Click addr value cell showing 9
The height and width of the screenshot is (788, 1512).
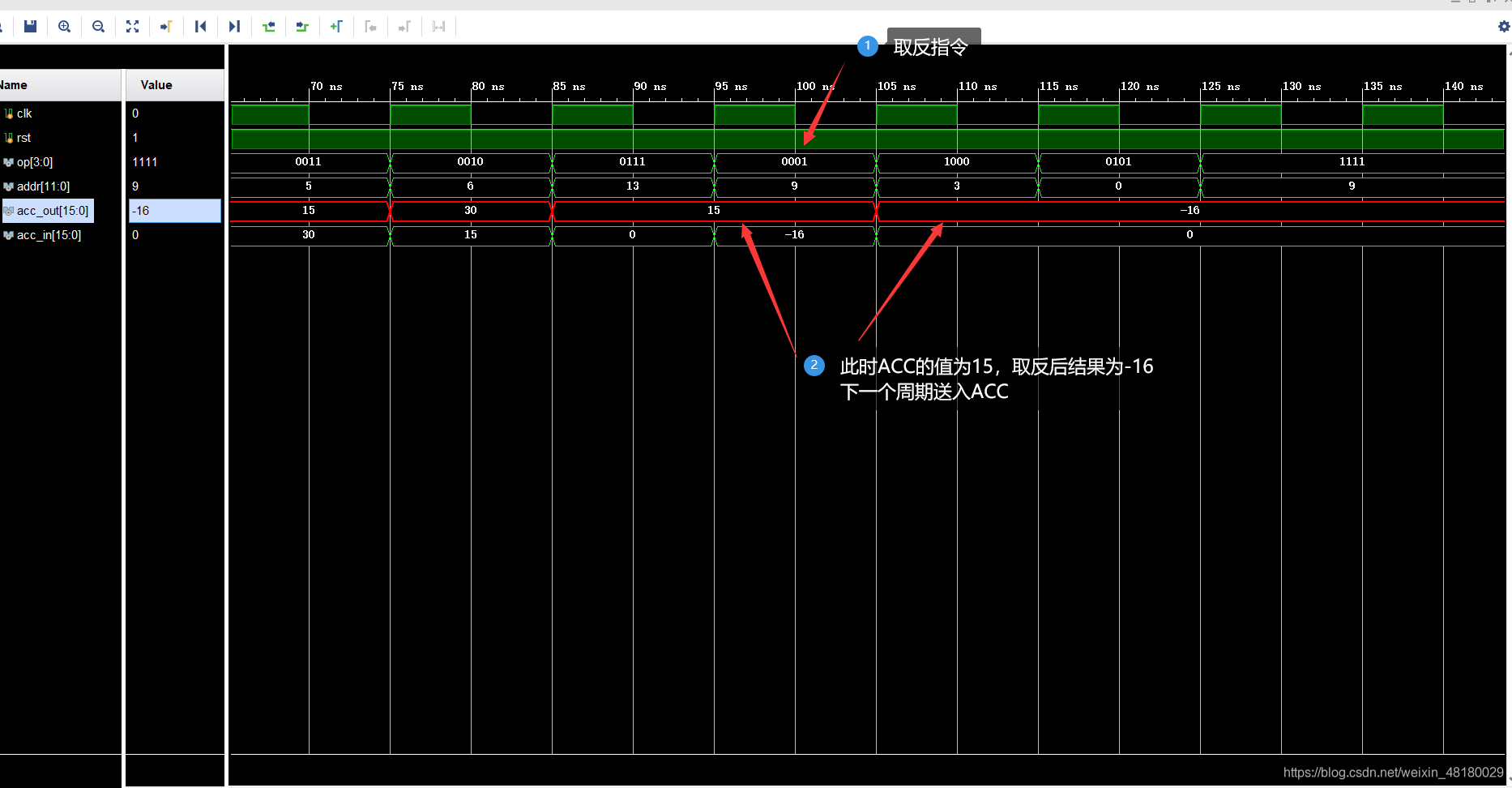(175, 186)
